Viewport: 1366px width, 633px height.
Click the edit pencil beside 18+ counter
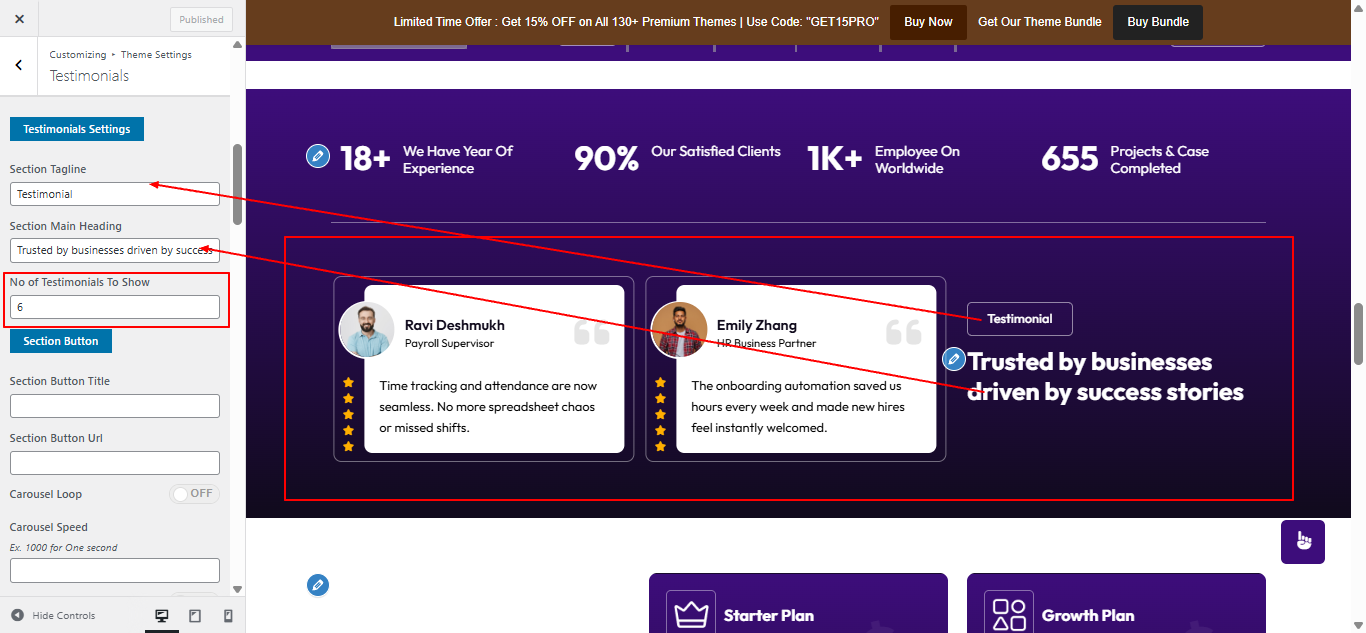318,156
